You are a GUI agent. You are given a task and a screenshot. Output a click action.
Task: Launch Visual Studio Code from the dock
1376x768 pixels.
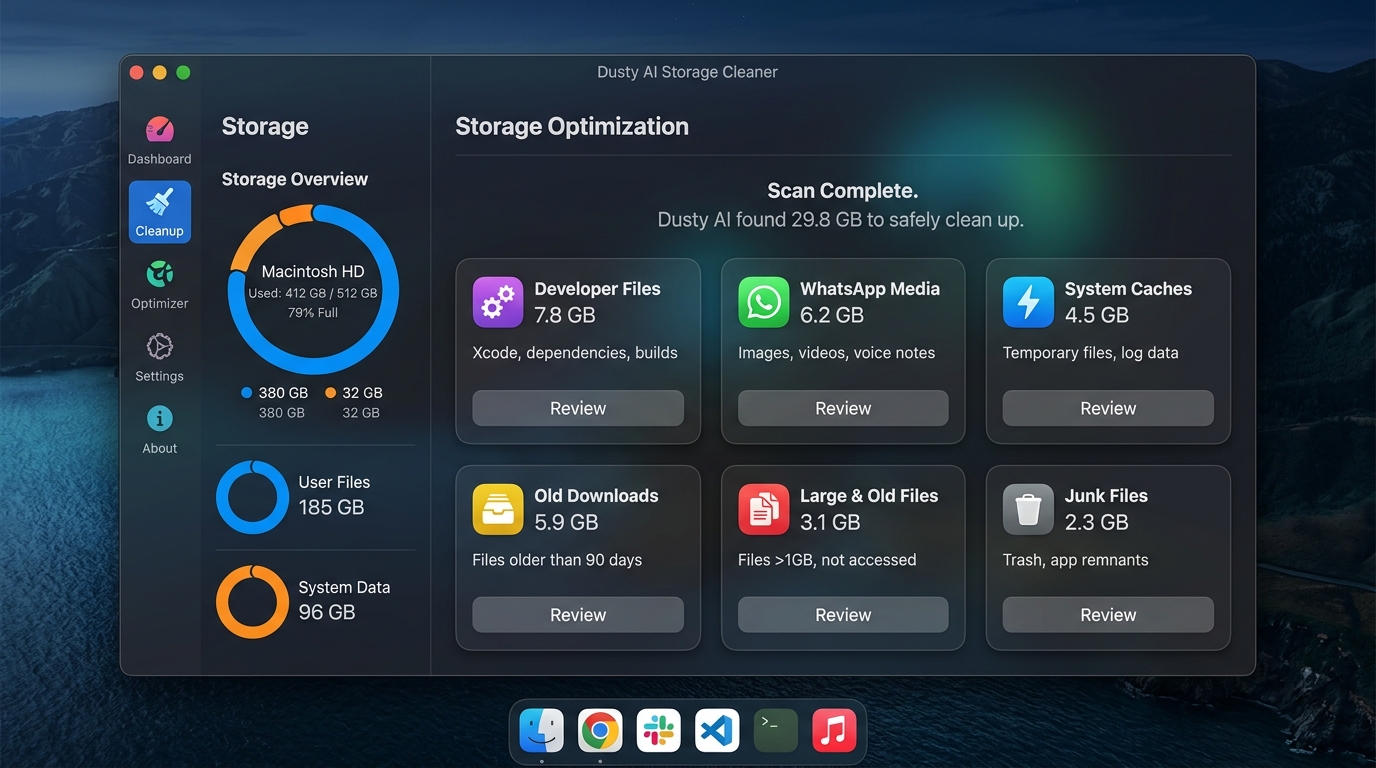[717, 731]
